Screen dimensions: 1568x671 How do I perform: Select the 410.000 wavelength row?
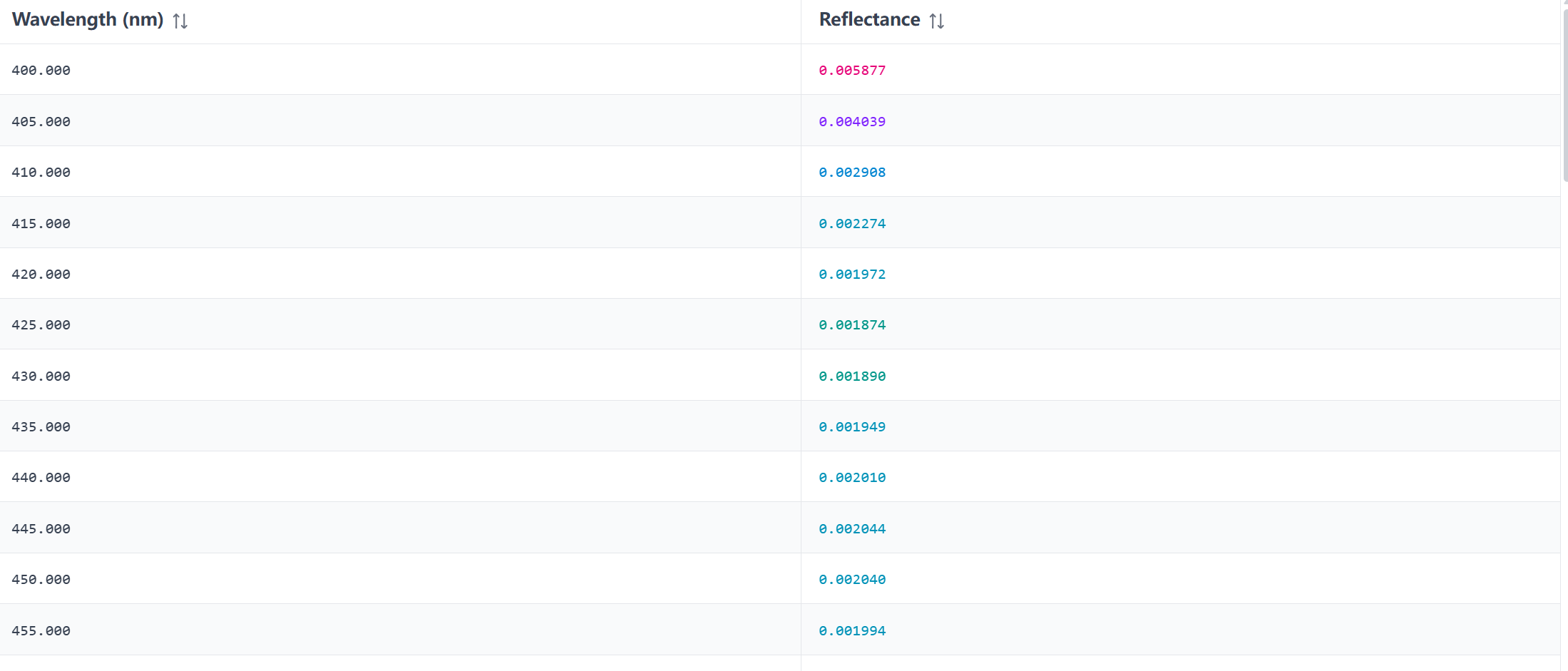pyautogui.click(x=780, y=172)
